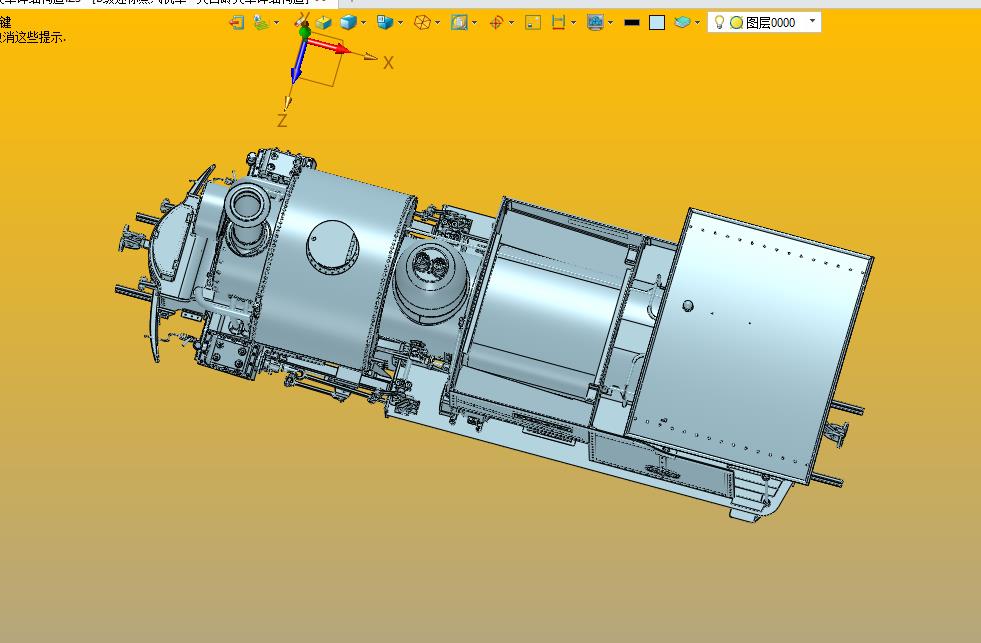The width and height of the screenshot is (981, 643).
Task: Open the section view dropdown arrow
Action: tap(475, 23)
